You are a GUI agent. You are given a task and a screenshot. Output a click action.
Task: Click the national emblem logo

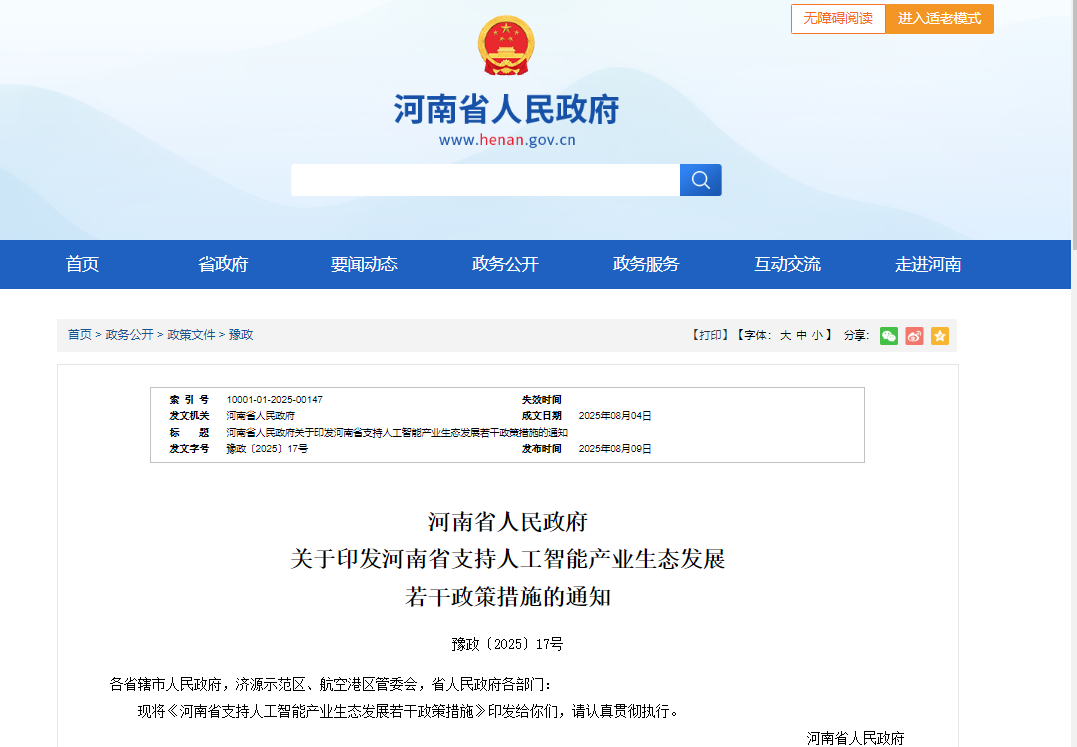(x=506, y=46)
